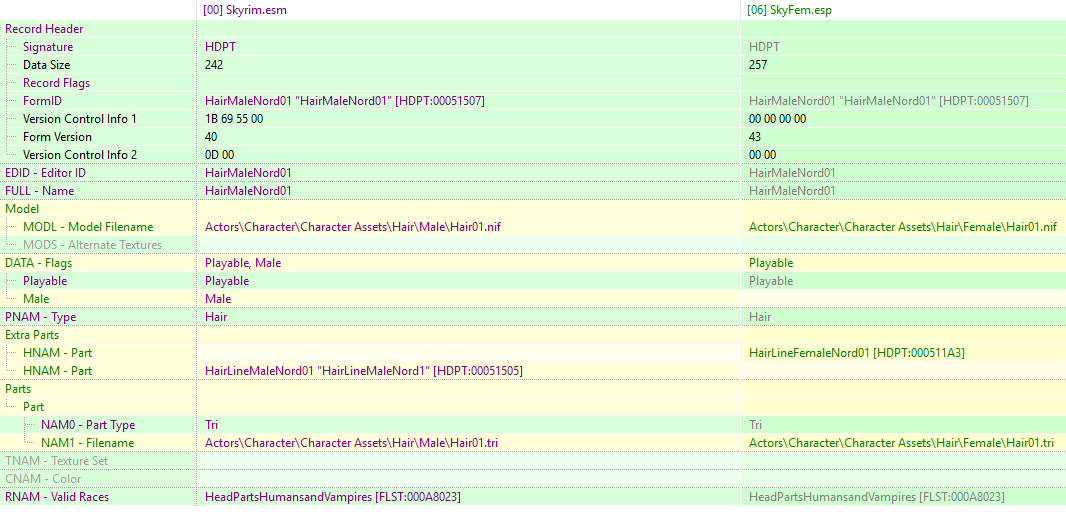Select the FormID row label
The width and height of the screenshot is (1066, 512).
[x=41, y=101]
